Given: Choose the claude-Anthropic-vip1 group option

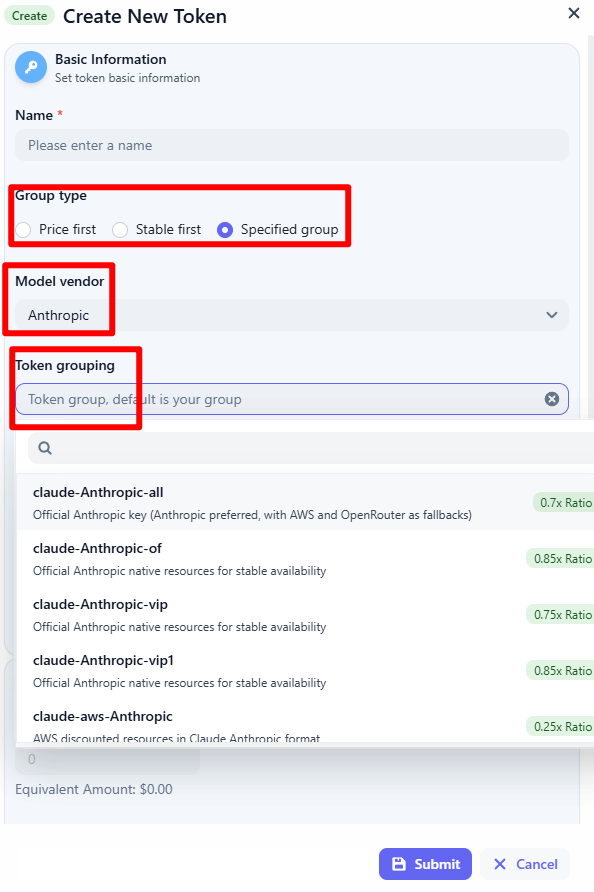Looking at the screenshot, I should click(305, 671).
